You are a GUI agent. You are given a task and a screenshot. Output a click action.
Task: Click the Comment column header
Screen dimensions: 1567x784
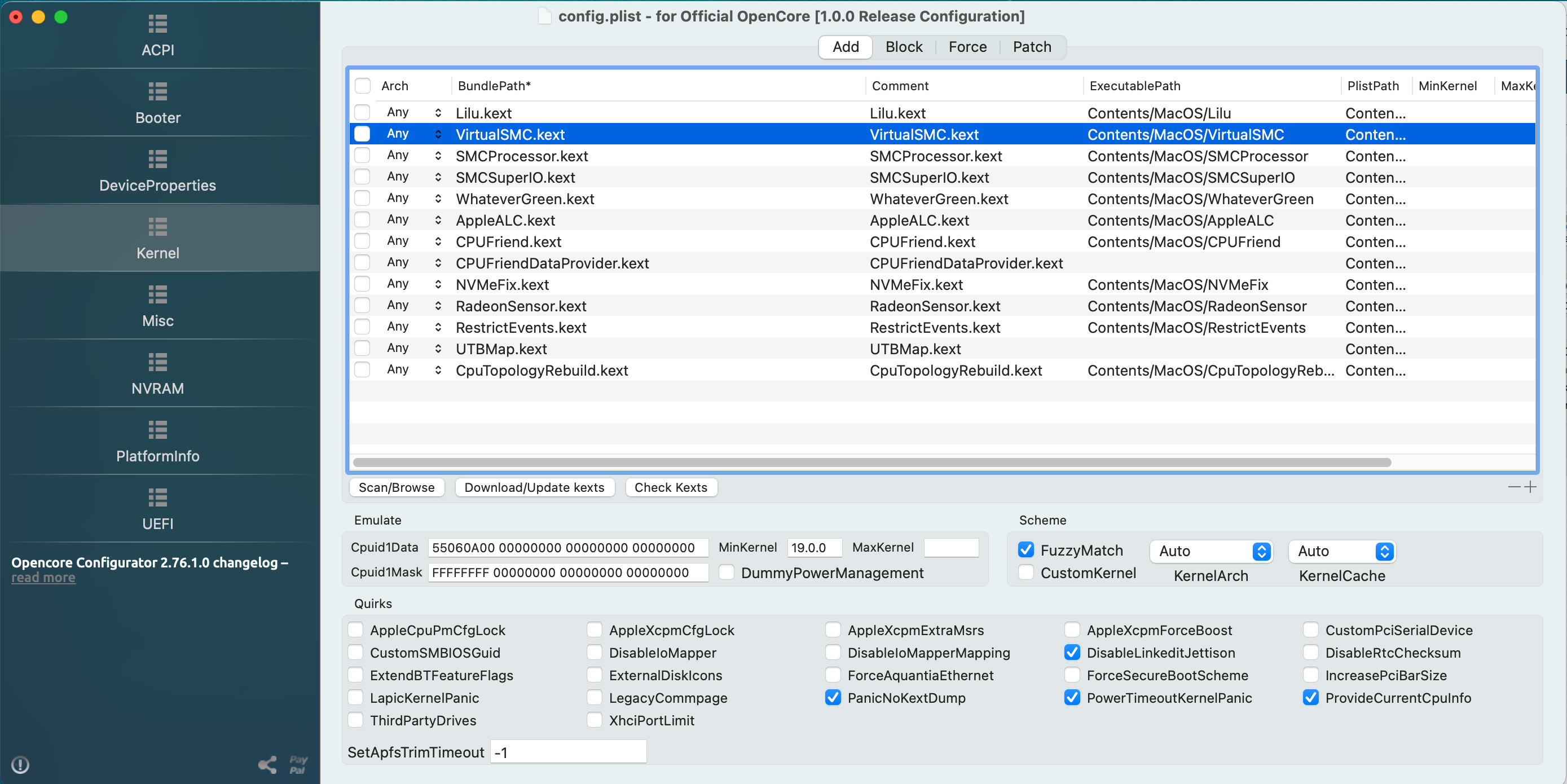tap(975, 86)
